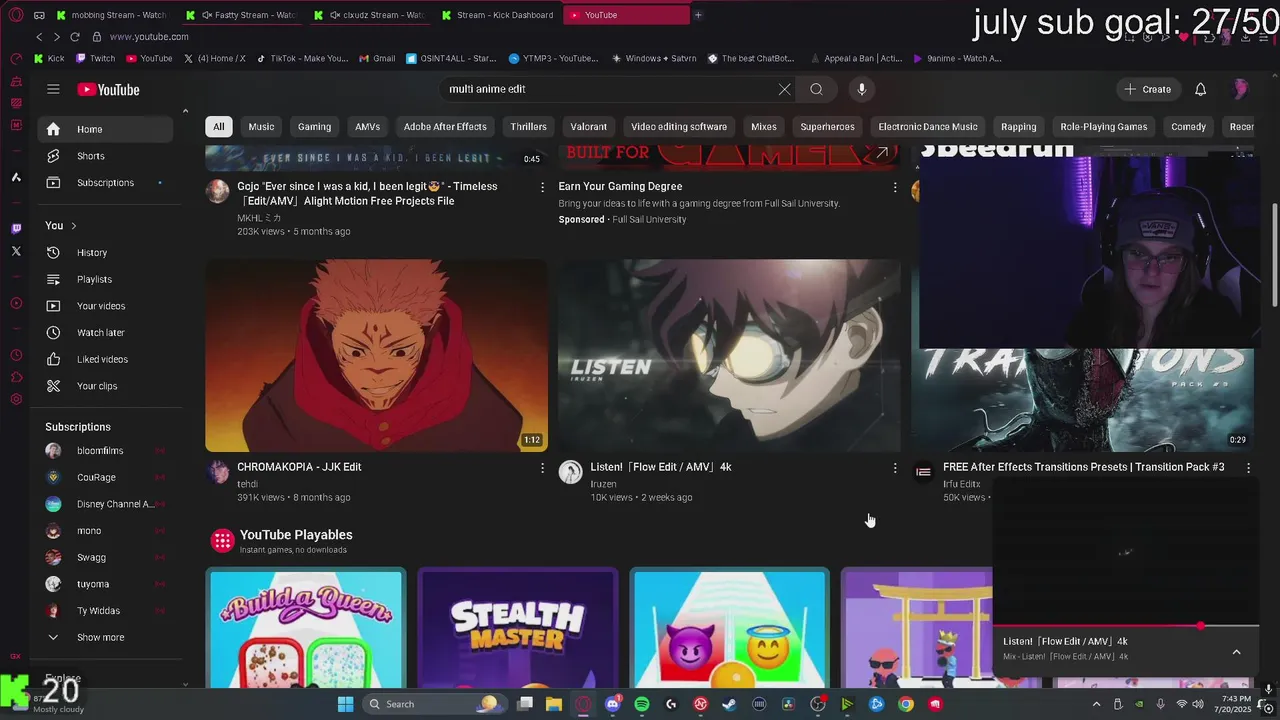Clear the search box with the X

pos(784,89)
